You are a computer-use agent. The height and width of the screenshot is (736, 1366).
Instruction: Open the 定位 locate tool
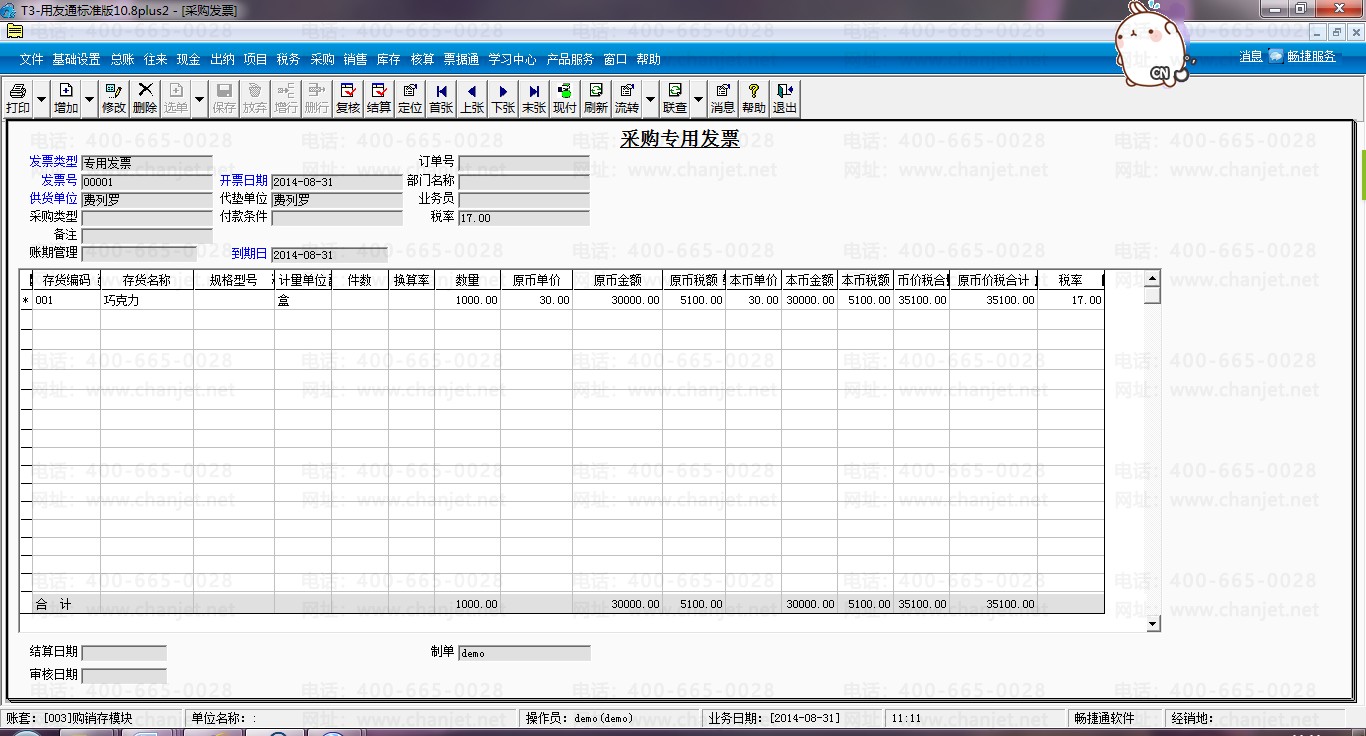pos(410,98)
